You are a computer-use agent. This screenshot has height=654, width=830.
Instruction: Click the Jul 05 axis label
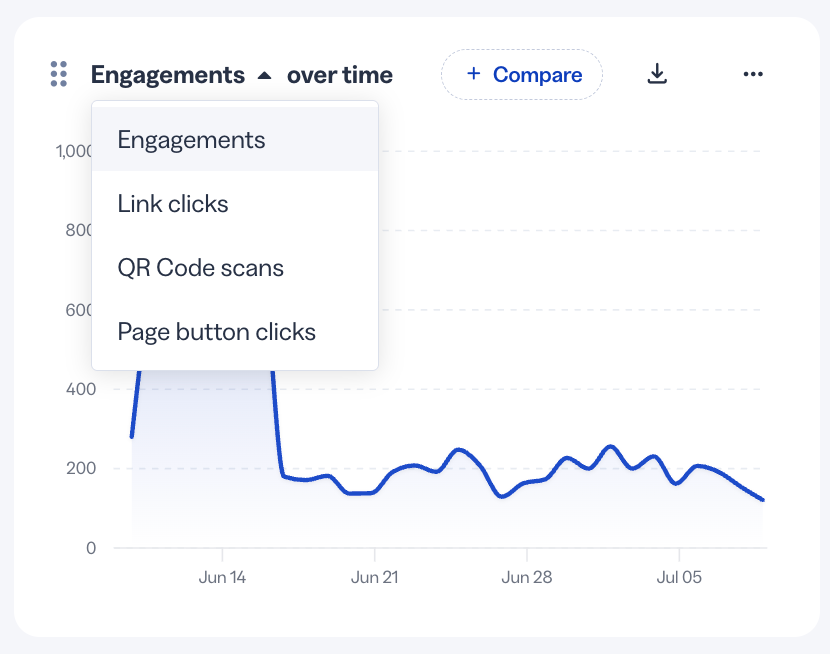(x=679, y=577)
